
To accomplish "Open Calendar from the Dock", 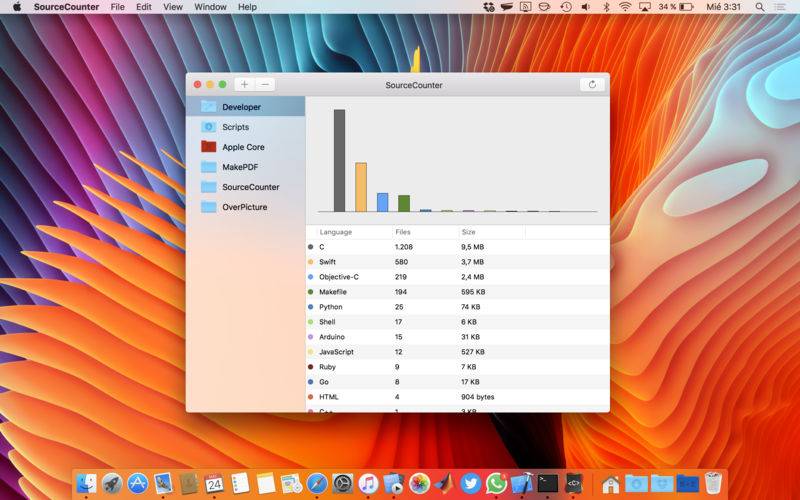I will point(214,483).
